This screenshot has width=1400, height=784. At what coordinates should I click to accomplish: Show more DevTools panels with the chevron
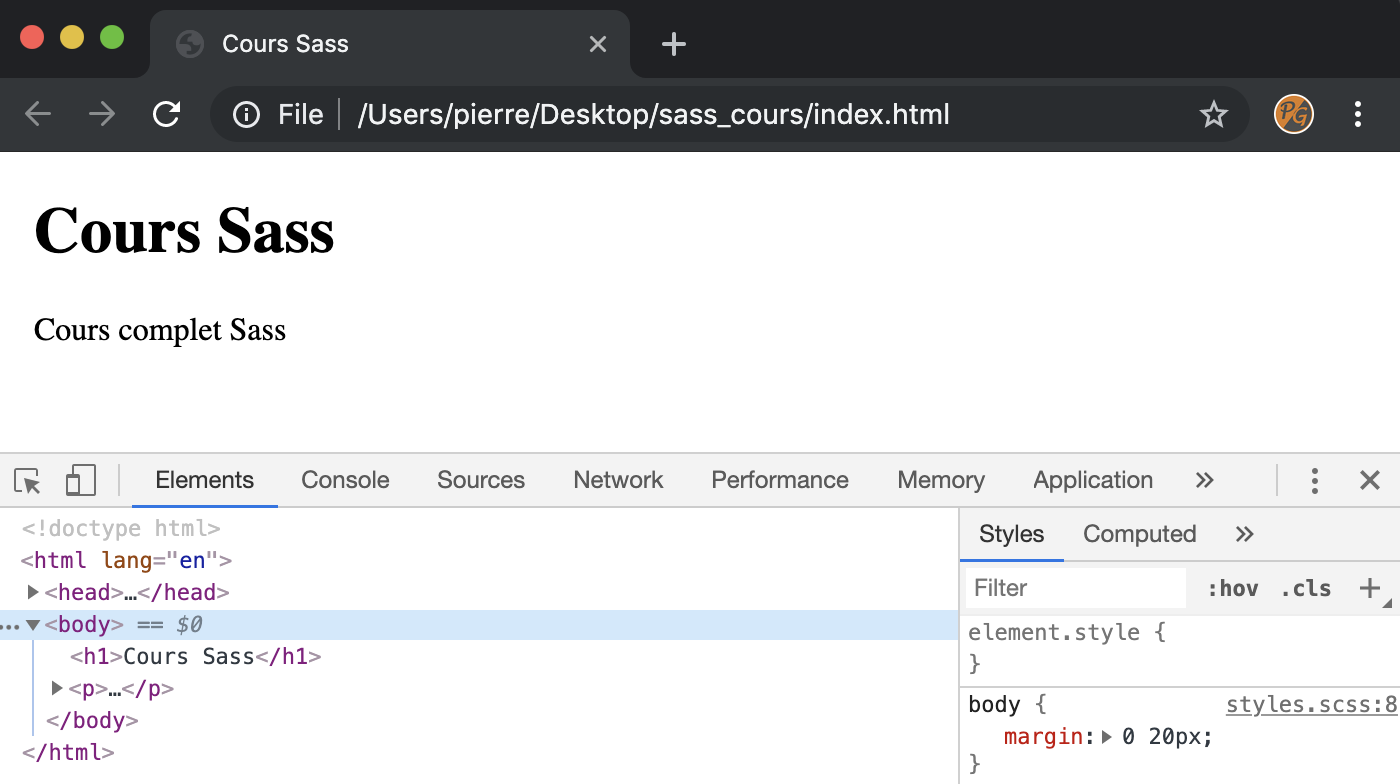(1204, 481)
